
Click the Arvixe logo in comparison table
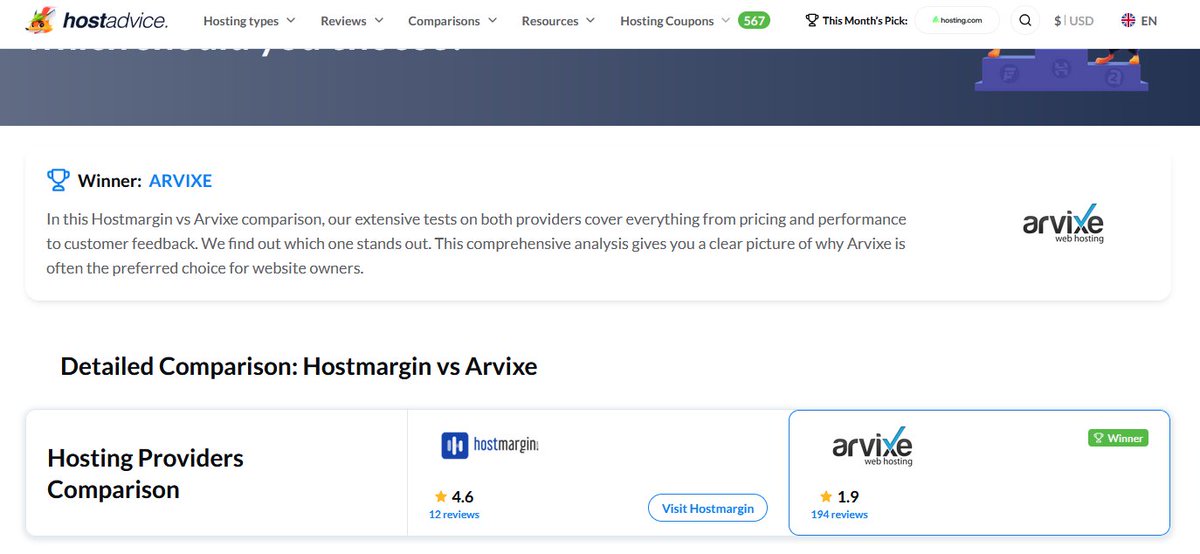[872, 446]
